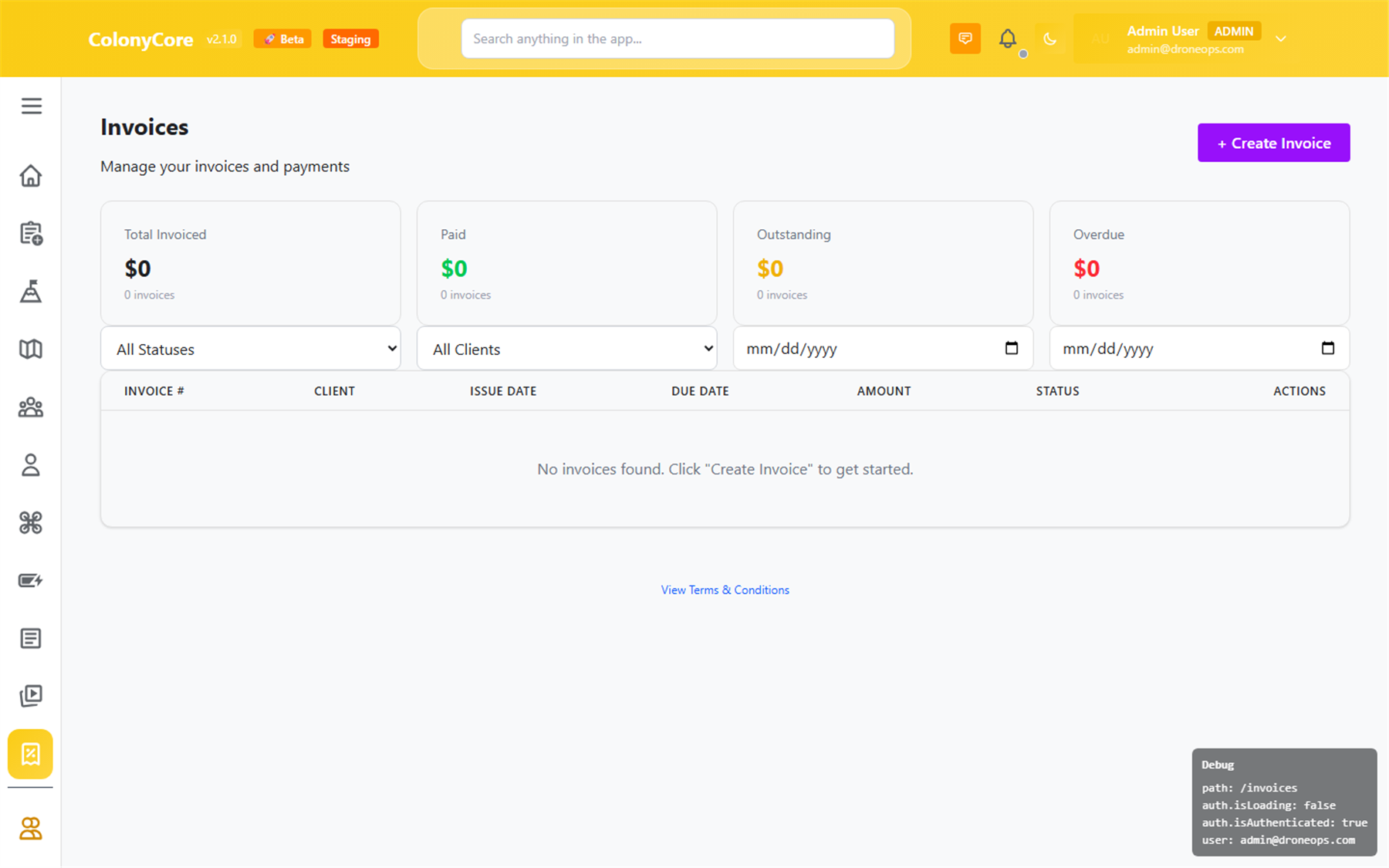View Terms & Conditions link
The height and width of the screenshot is (868, 1389).
724,589
